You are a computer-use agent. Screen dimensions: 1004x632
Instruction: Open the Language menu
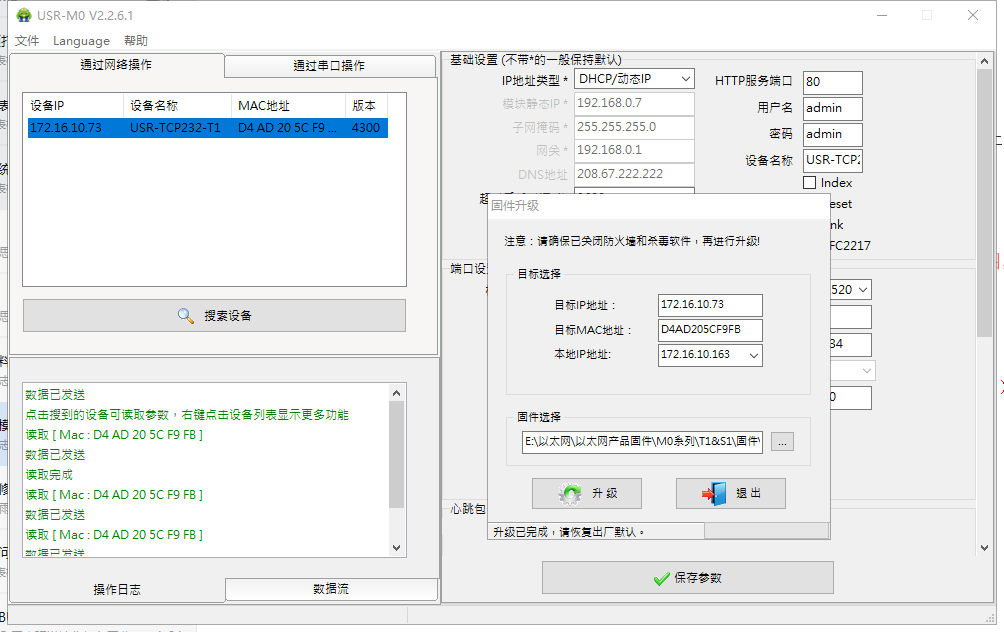[x=81, y=41]
